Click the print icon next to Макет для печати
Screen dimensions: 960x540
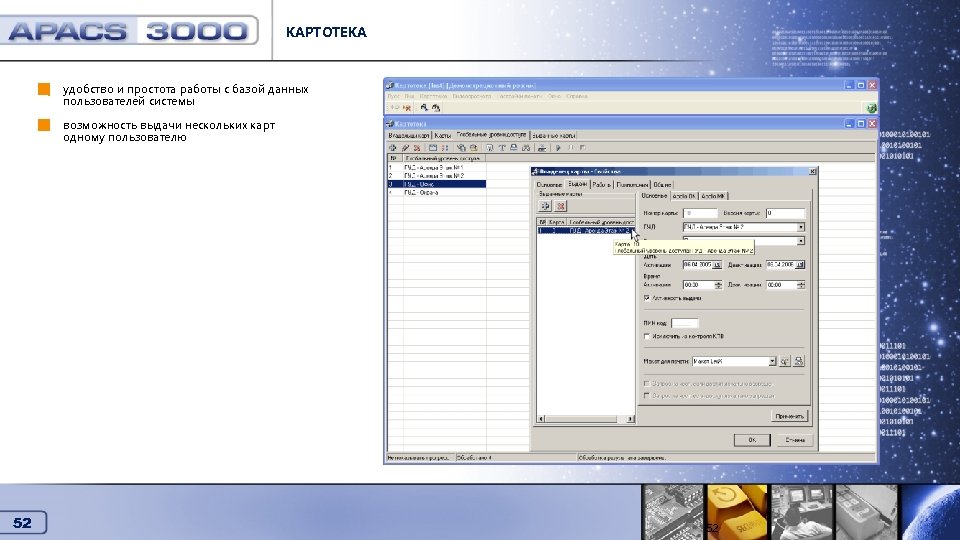coord(798,361)
